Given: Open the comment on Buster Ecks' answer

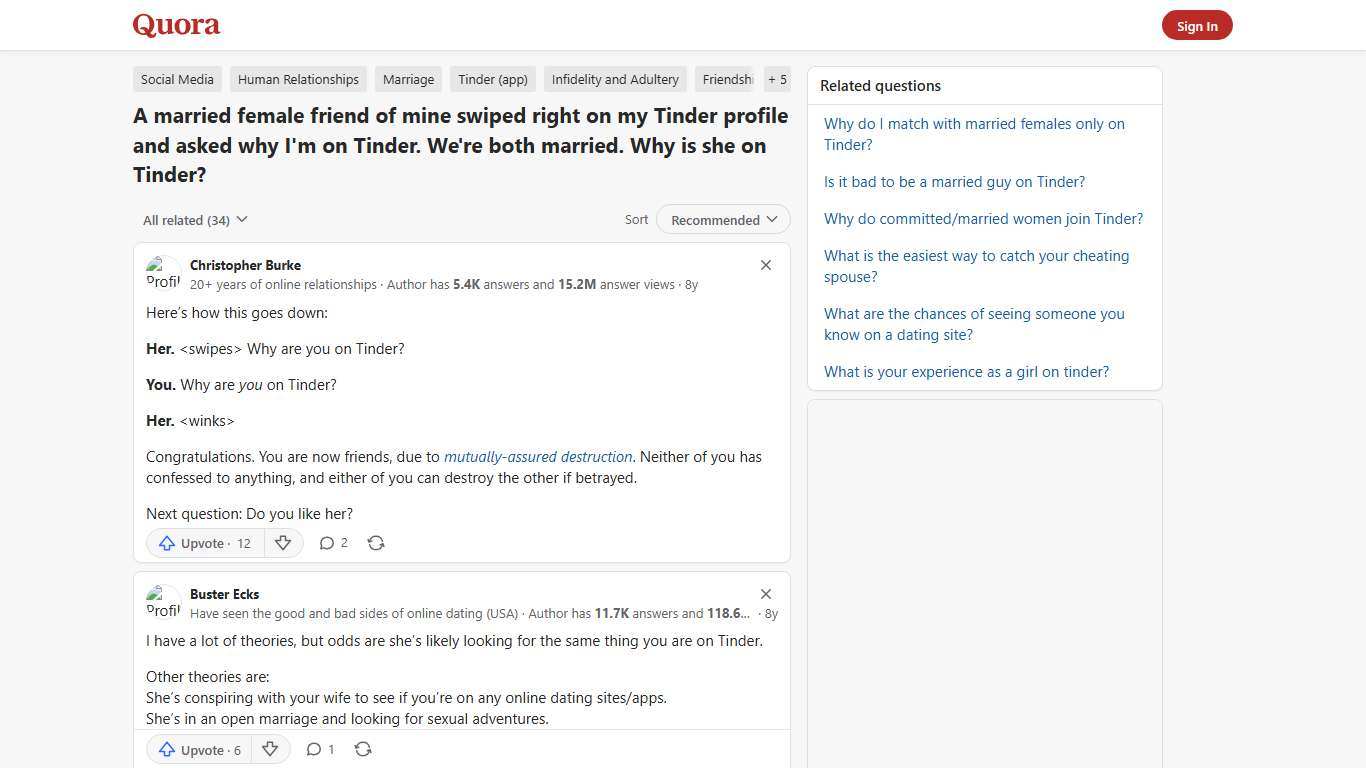Looking at the screenshot, I should coord(320,749).
